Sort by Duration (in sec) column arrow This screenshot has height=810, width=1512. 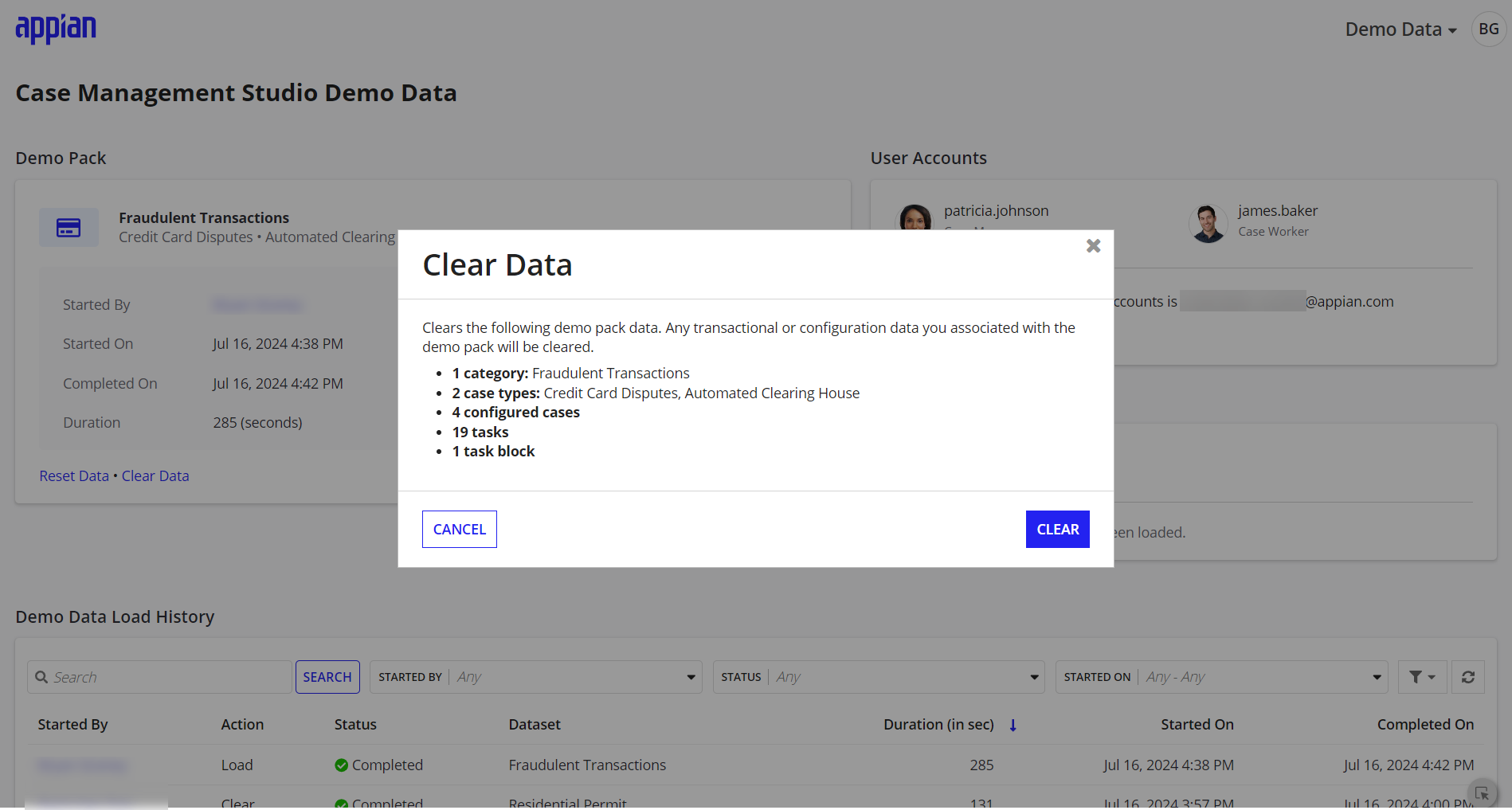point(1013,725)
